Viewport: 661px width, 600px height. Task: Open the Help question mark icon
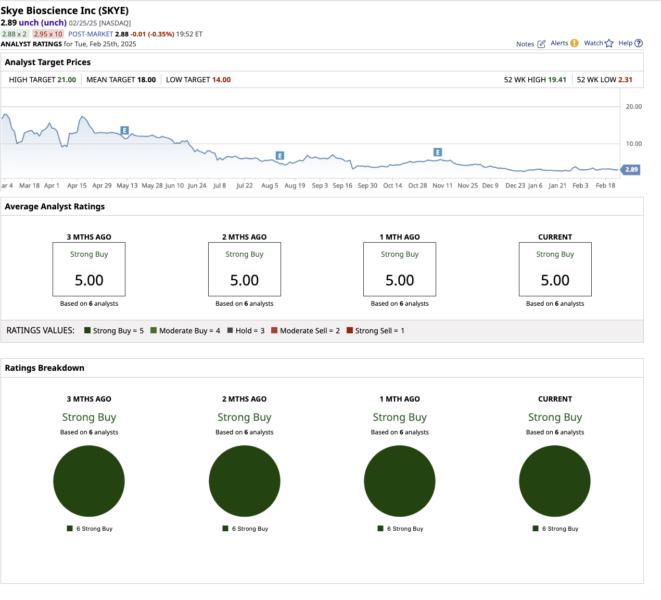(x=639, y=43)
